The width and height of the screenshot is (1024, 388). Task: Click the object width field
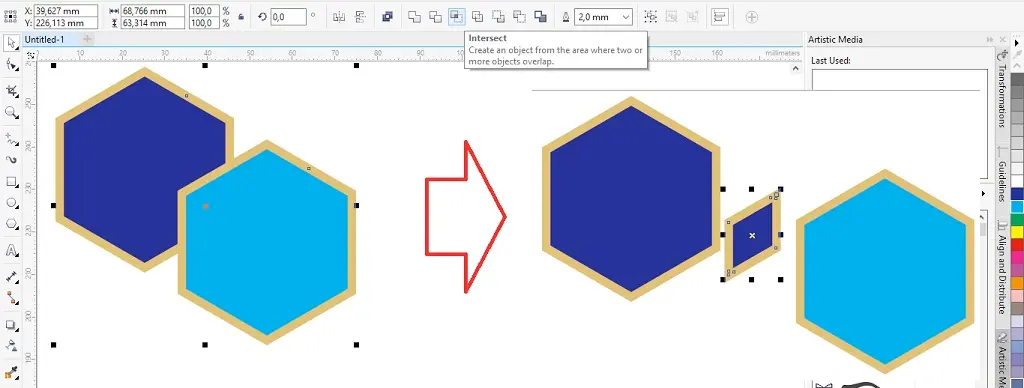click(x=153, y=11)
